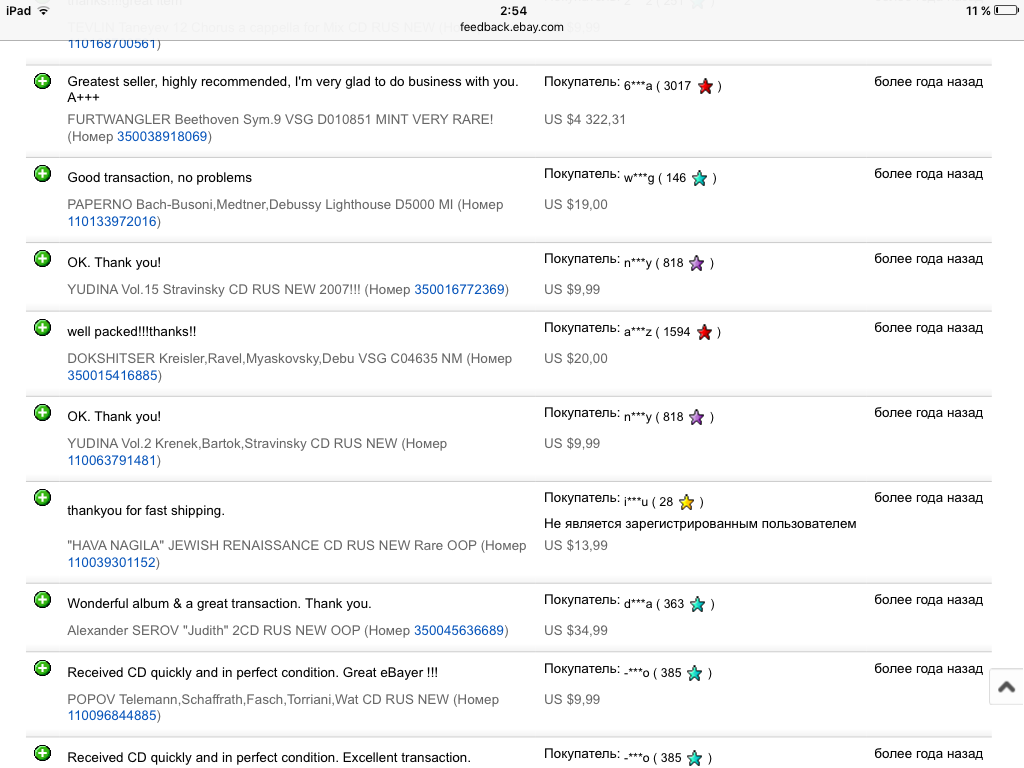The image size is (1024, 768).
Task: Open item number 110063791481 link
Action: (112, 460)
